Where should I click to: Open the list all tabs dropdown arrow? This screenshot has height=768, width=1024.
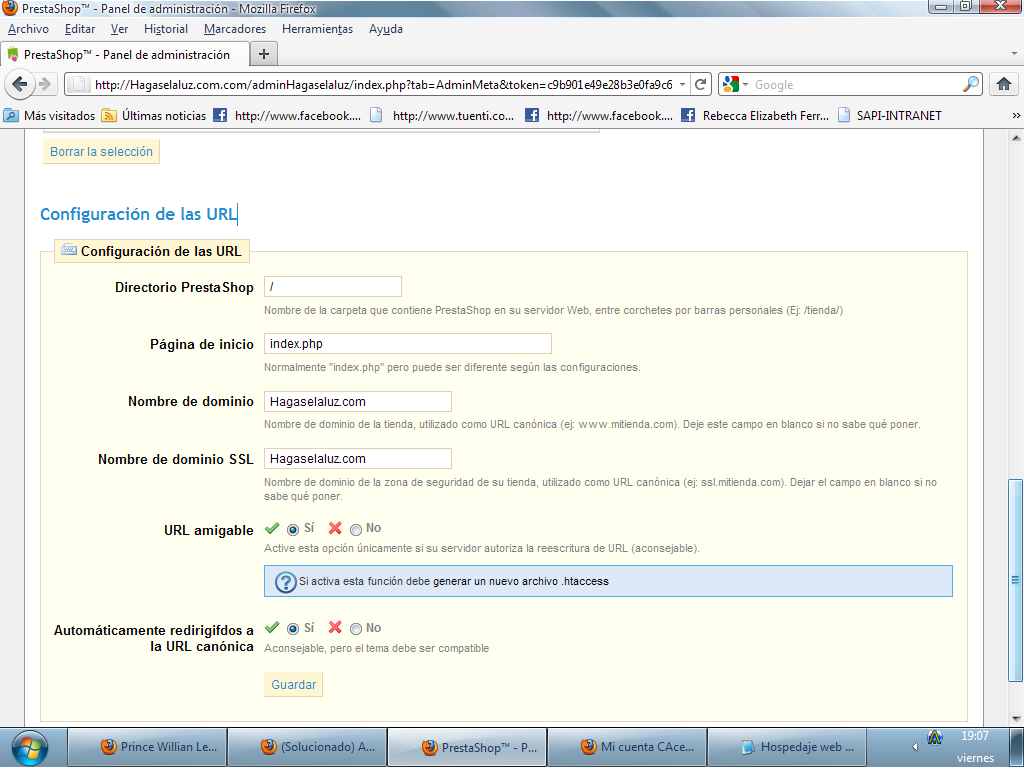(x=1014, y=54)
